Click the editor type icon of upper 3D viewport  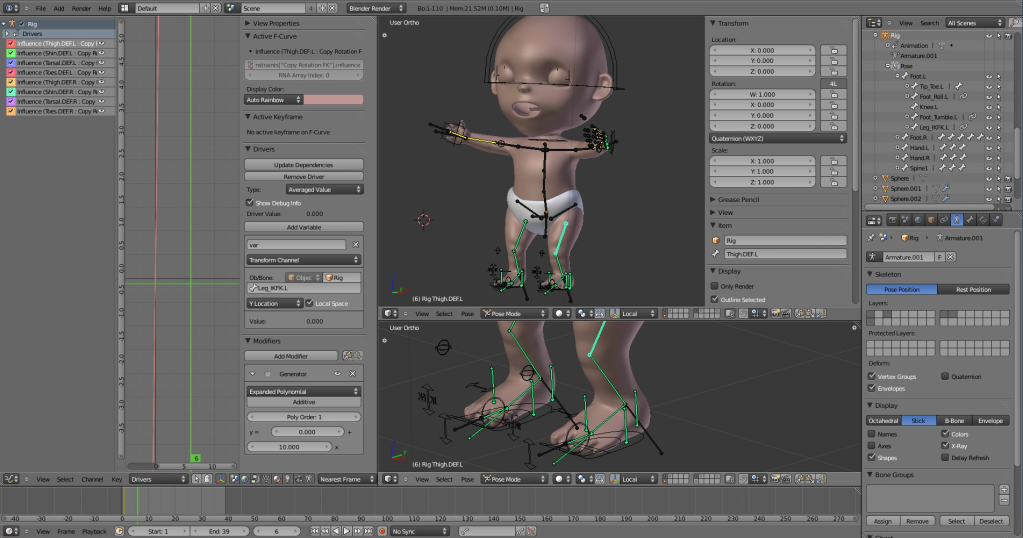point(390,313)
